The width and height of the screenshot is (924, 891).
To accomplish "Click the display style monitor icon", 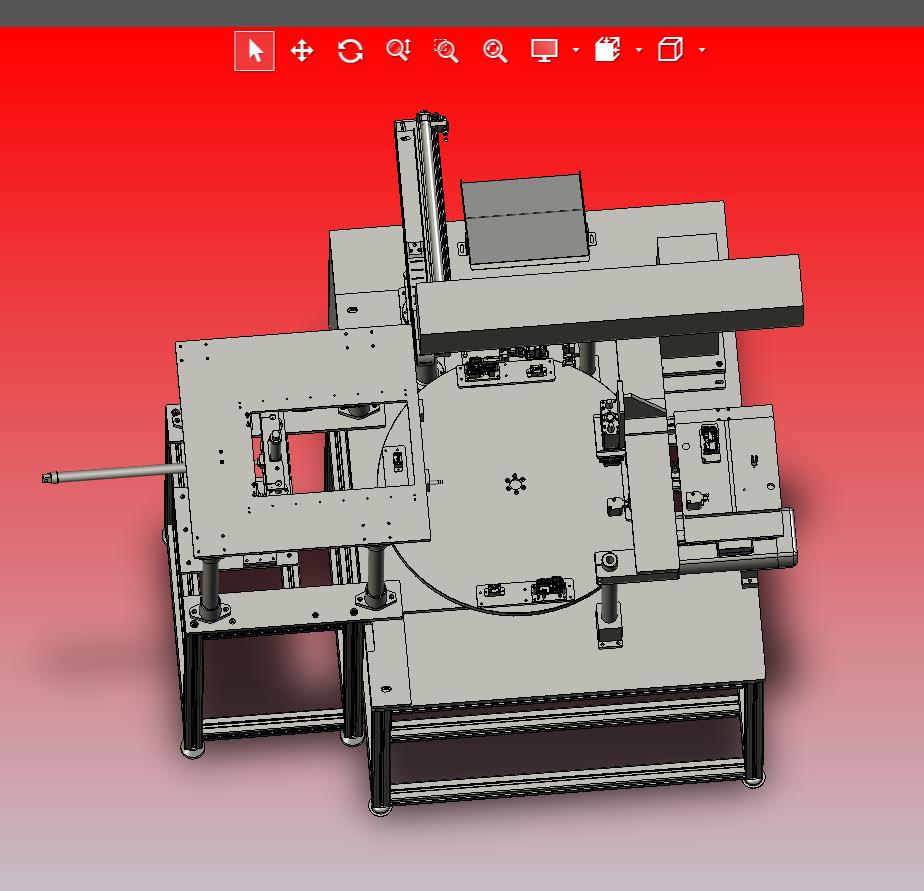I will coord(544,50).
